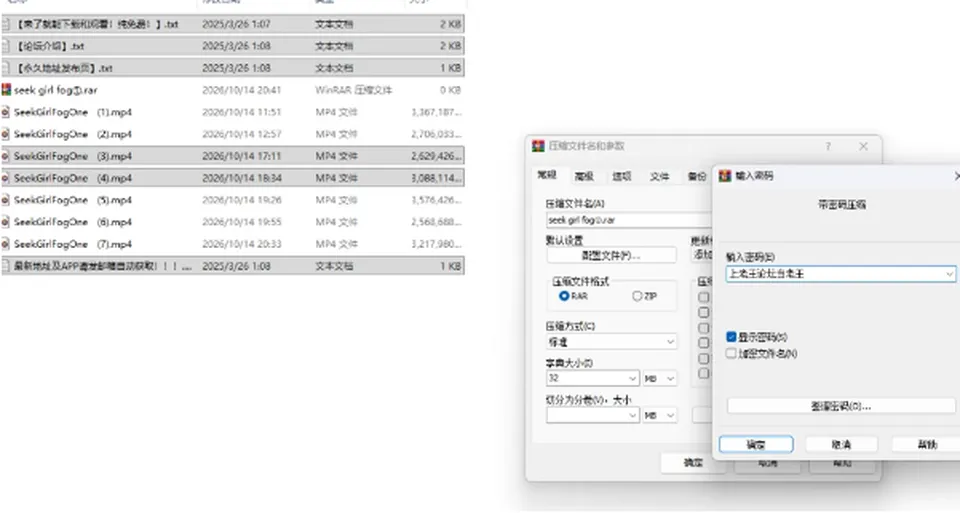Enable the 加密文件名 checkbox
This screenshot has height=513, width=960.
coord(731,353)
